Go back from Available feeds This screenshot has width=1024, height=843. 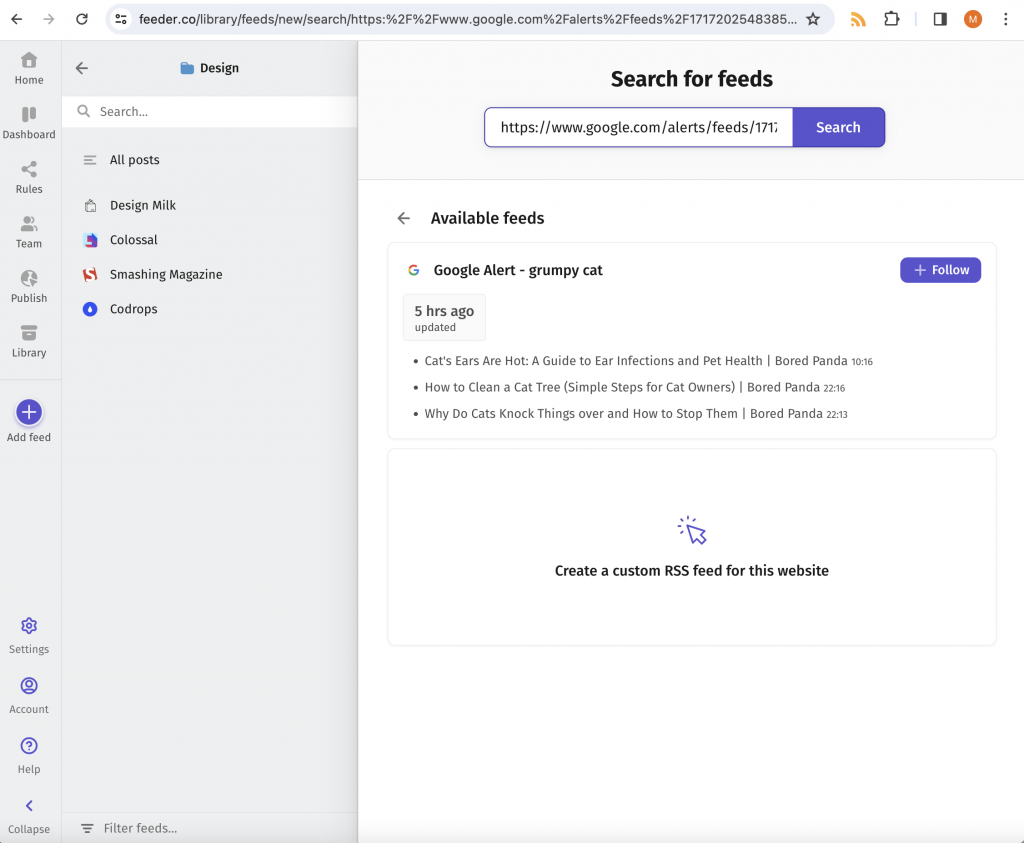[404, 218]
